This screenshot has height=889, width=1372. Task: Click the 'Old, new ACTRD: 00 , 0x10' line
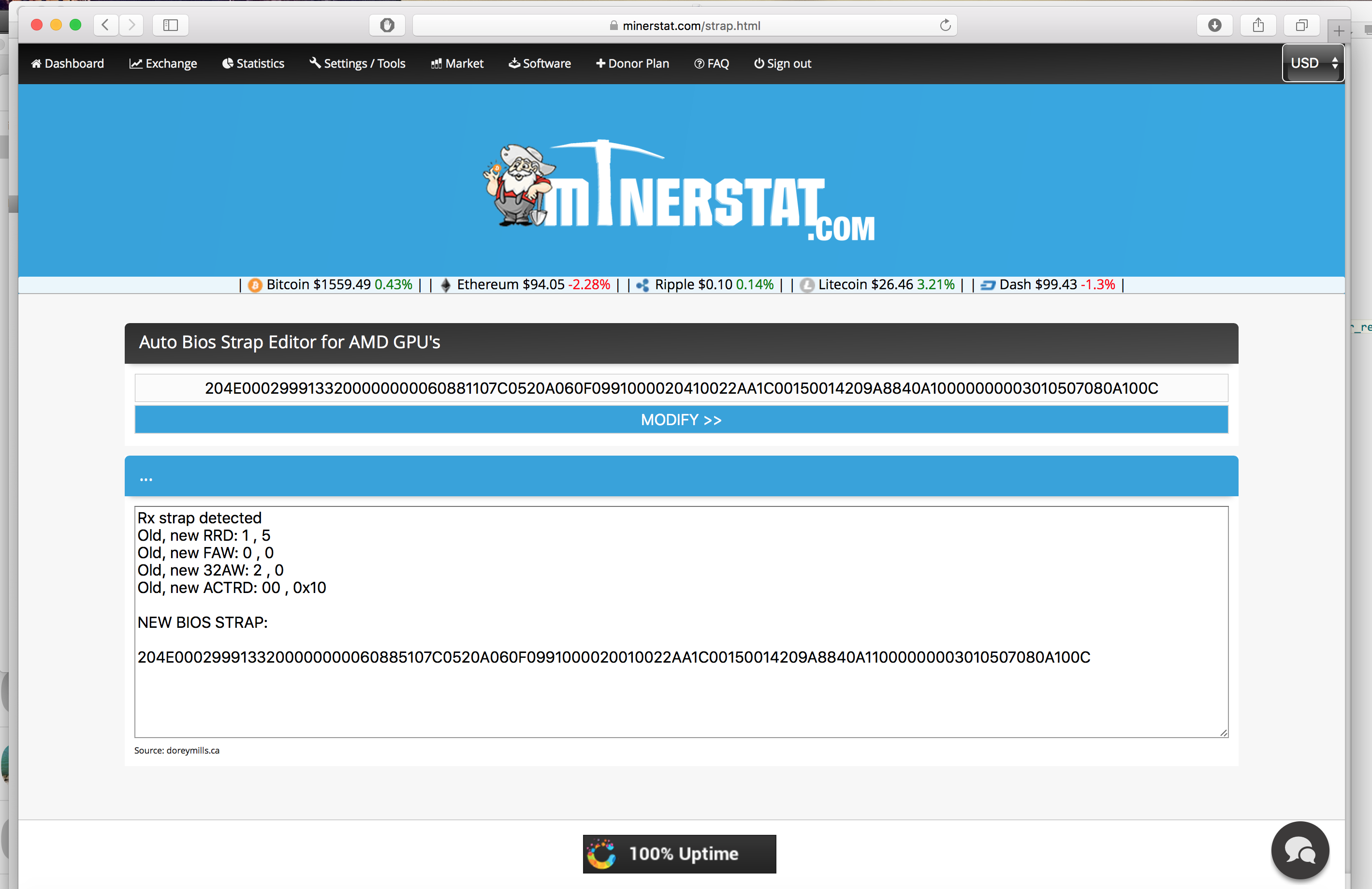(232, 588)
